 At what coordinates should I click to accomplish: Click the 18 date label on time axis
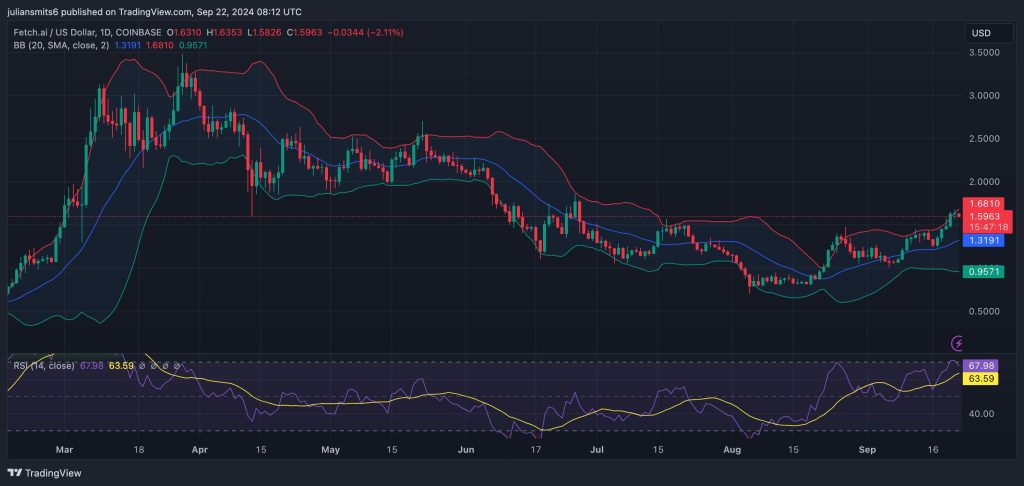coord(138,450)
